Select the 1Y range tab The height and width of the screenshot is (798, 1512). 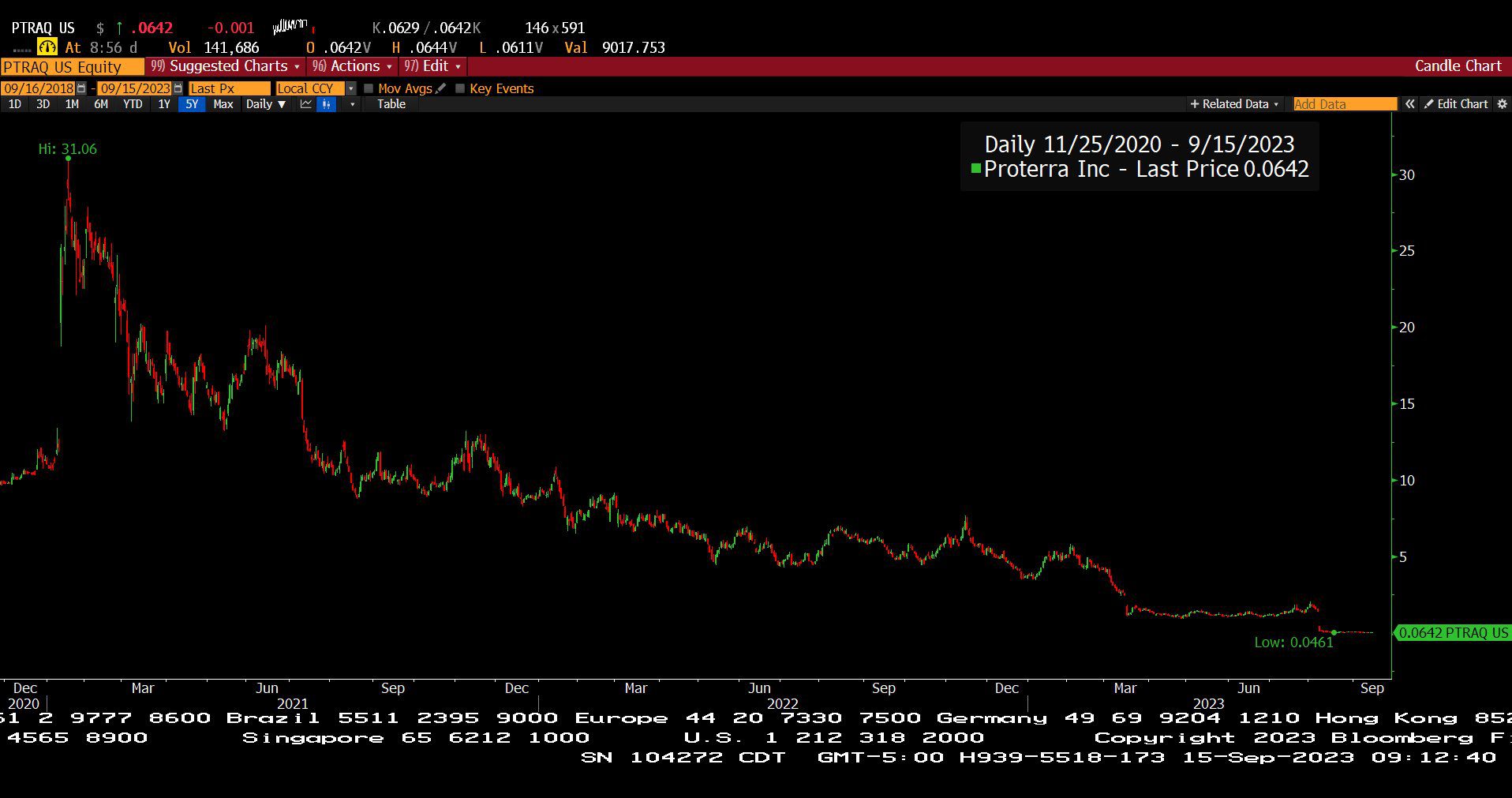point(164,104)
